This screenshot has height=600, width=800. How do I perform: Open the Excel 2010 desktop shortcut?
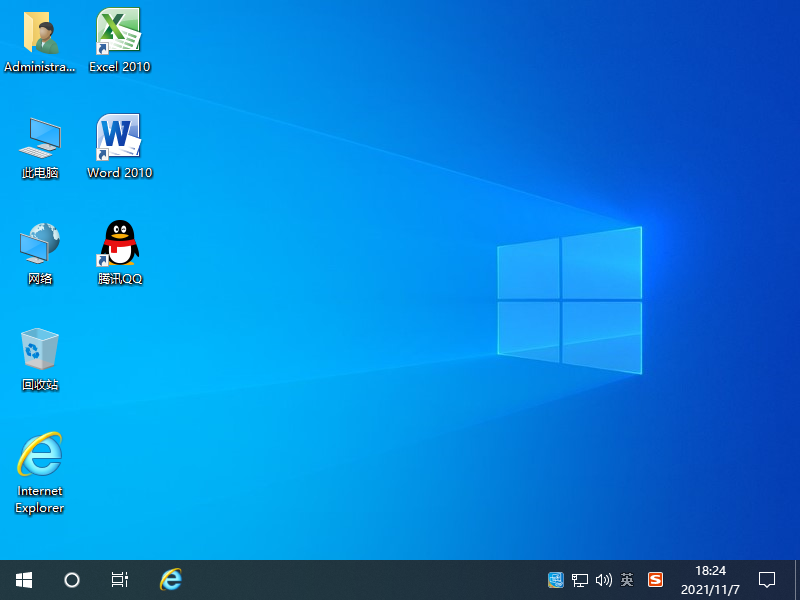[119, 30]
